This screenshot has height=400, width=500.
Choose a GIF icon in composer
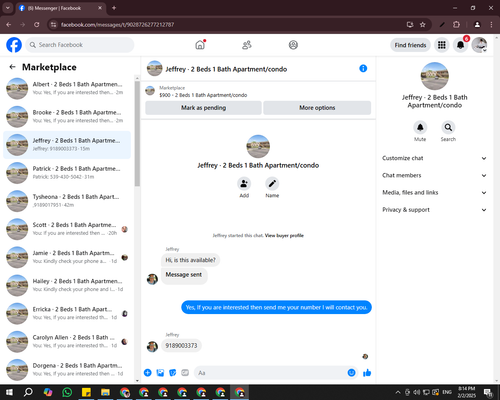point(185,373)
